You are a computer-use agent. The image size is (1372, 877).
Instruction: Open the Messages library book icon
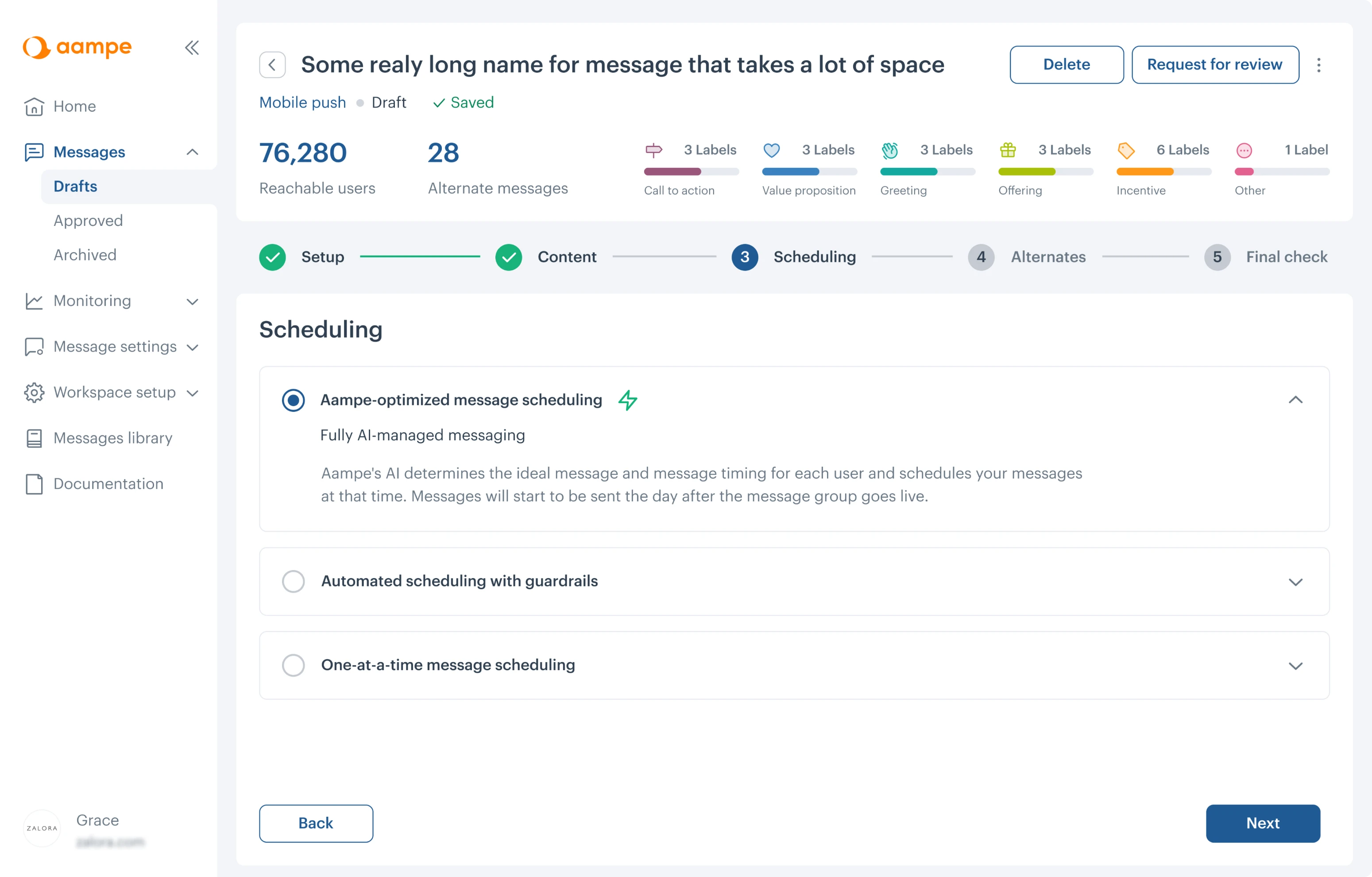click(34, 438)
